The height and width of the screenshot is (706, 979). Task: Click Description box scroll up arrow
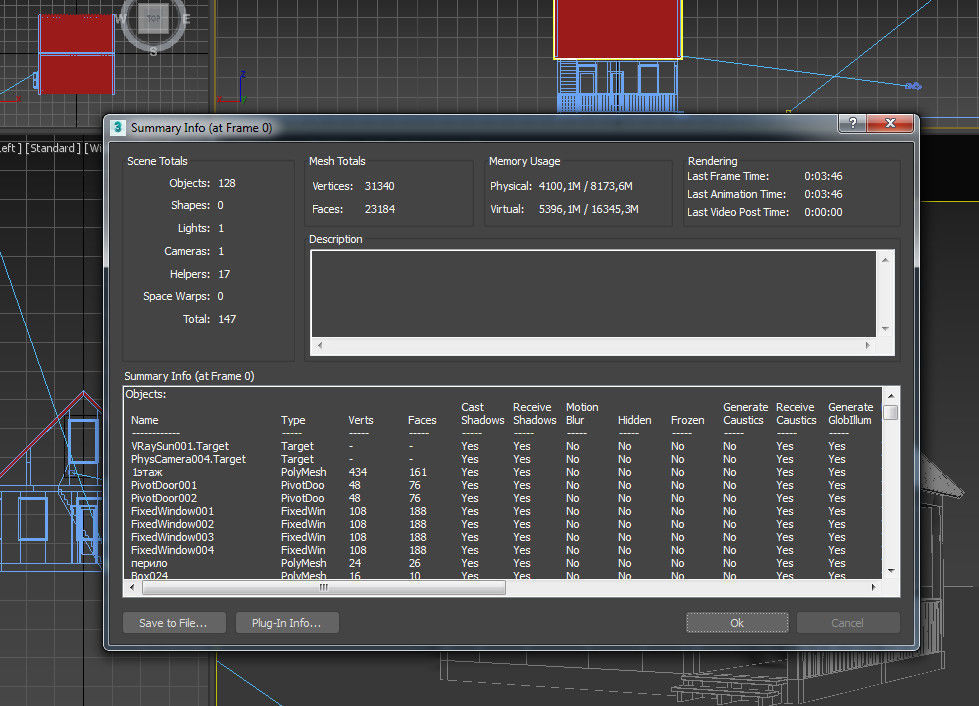tap(885, 260)
